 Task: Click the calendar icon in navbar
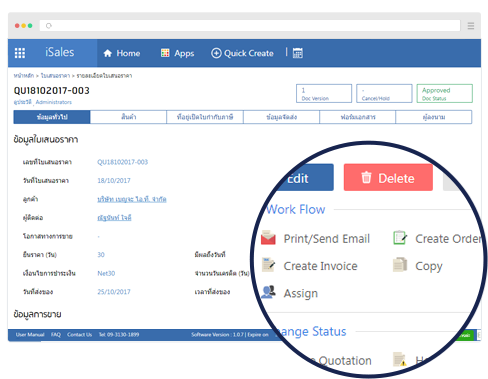298,53
